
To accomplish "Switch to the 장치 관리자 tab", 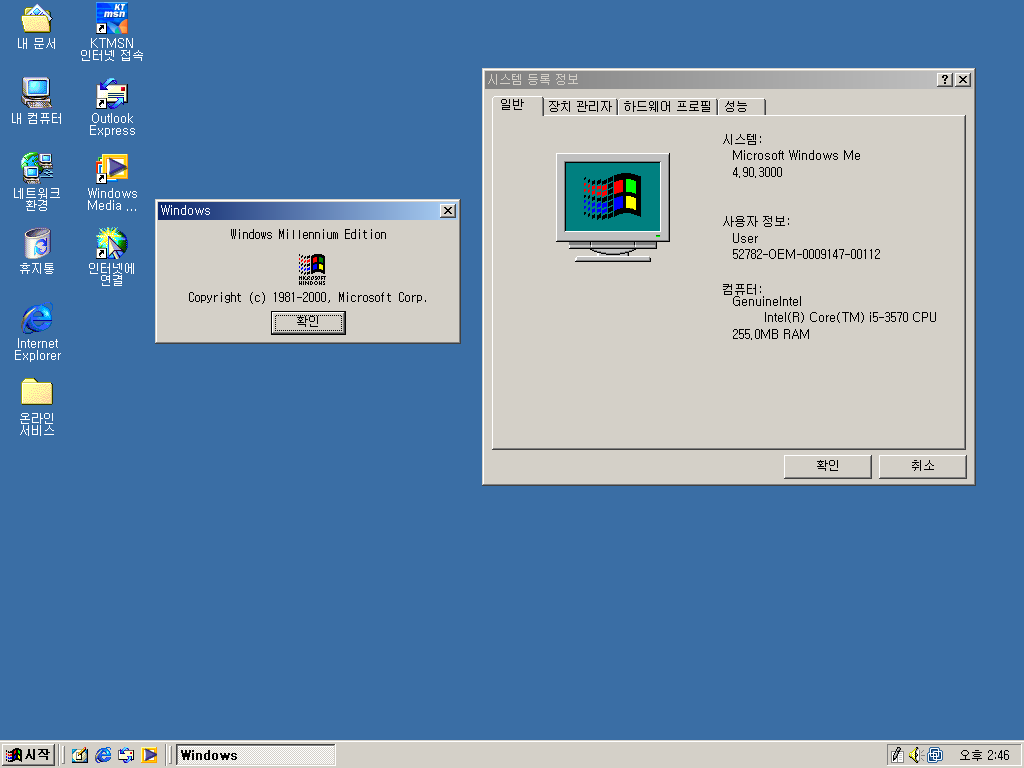I will (580, 106).
